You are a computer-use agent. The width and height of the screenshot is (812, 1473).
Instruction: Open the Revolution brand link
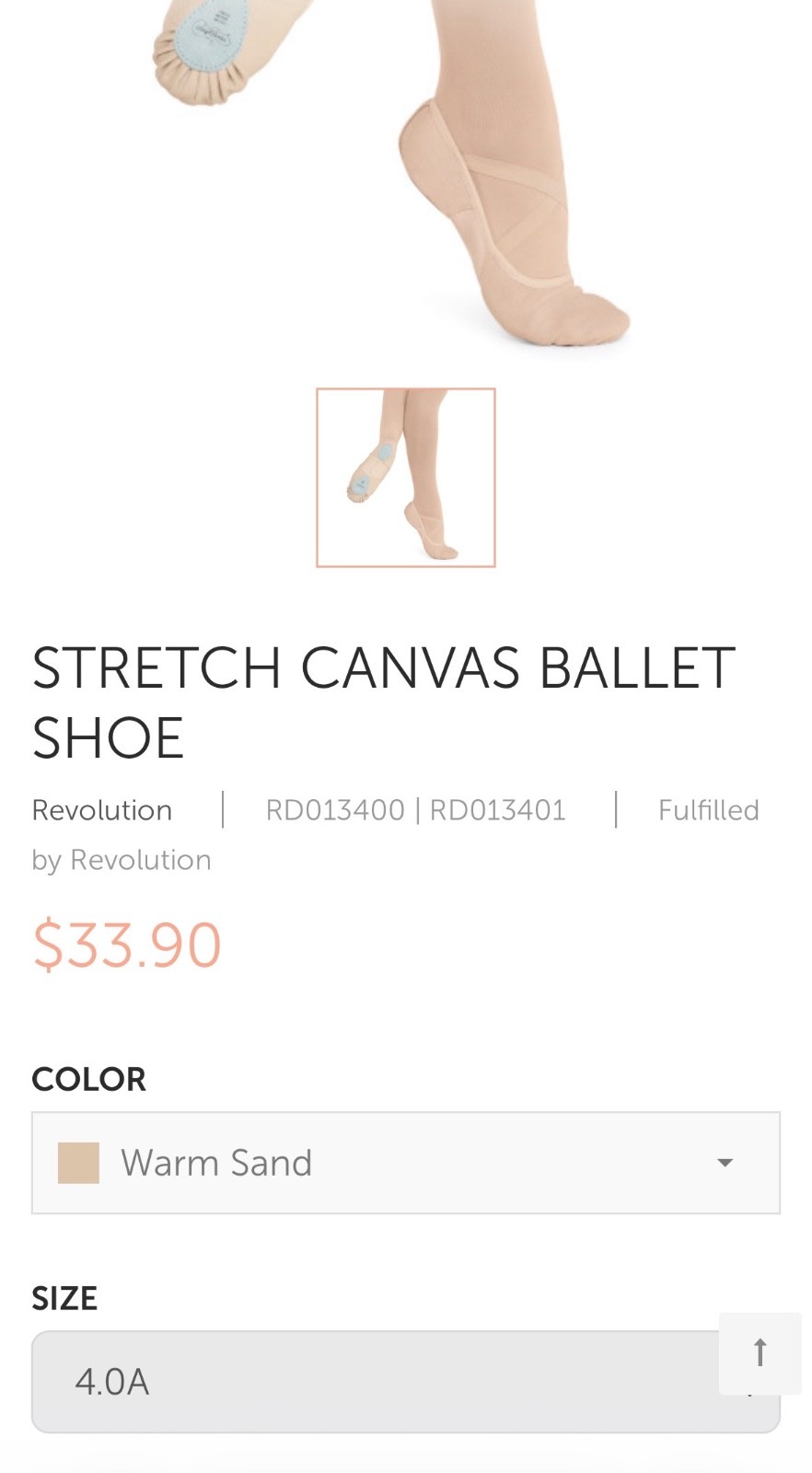click(x=102, y=810)
